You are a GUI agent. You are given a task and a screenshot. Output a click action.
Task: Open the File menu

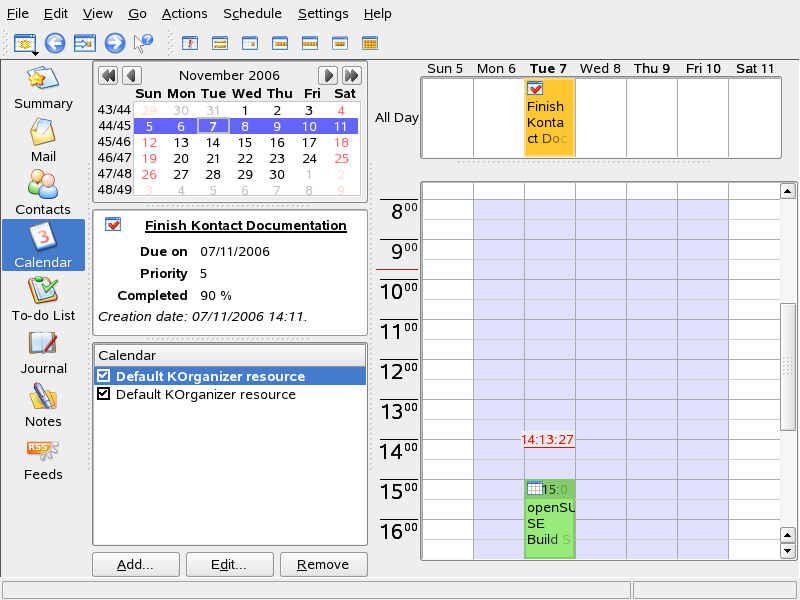coord(18,13)
